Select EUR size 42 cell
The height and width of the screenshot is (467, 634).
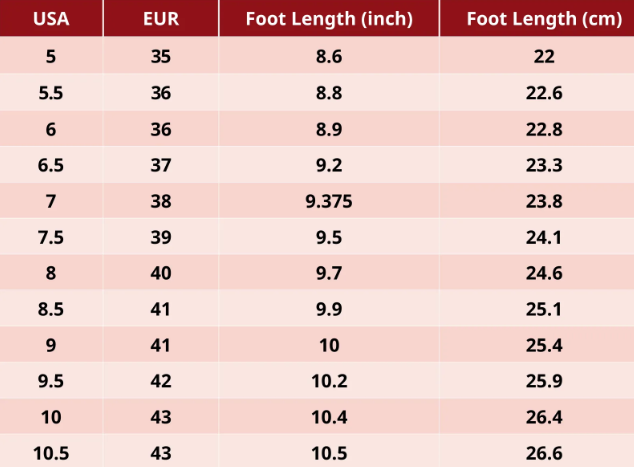click(161, 381)
